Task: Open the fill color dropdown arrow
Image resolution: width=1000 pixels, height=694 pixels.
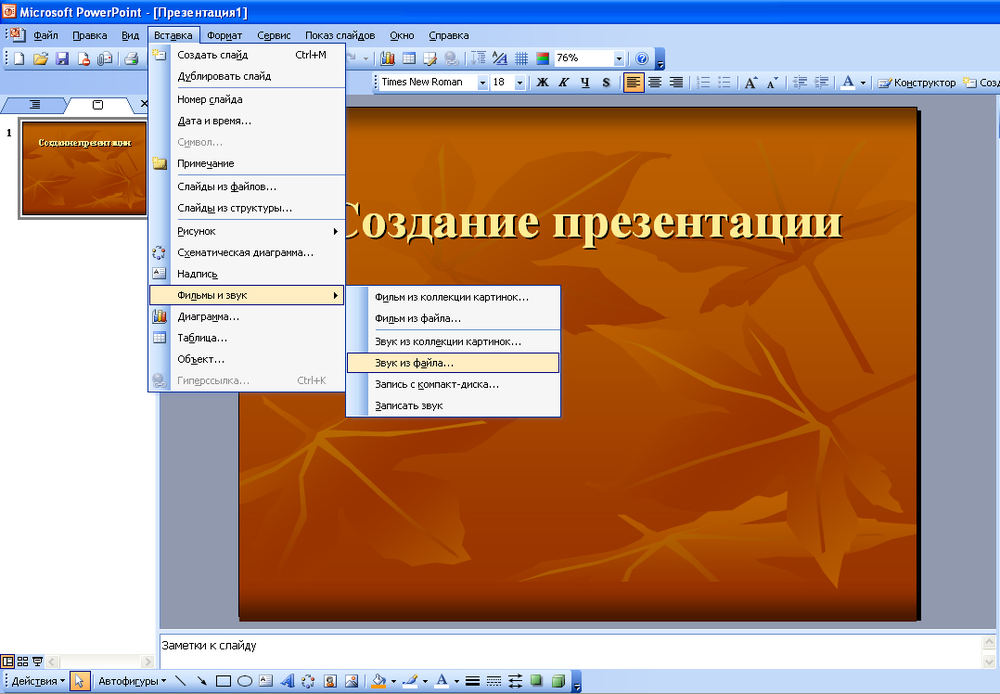Action: pyautogui.click(x=394, y=681)
